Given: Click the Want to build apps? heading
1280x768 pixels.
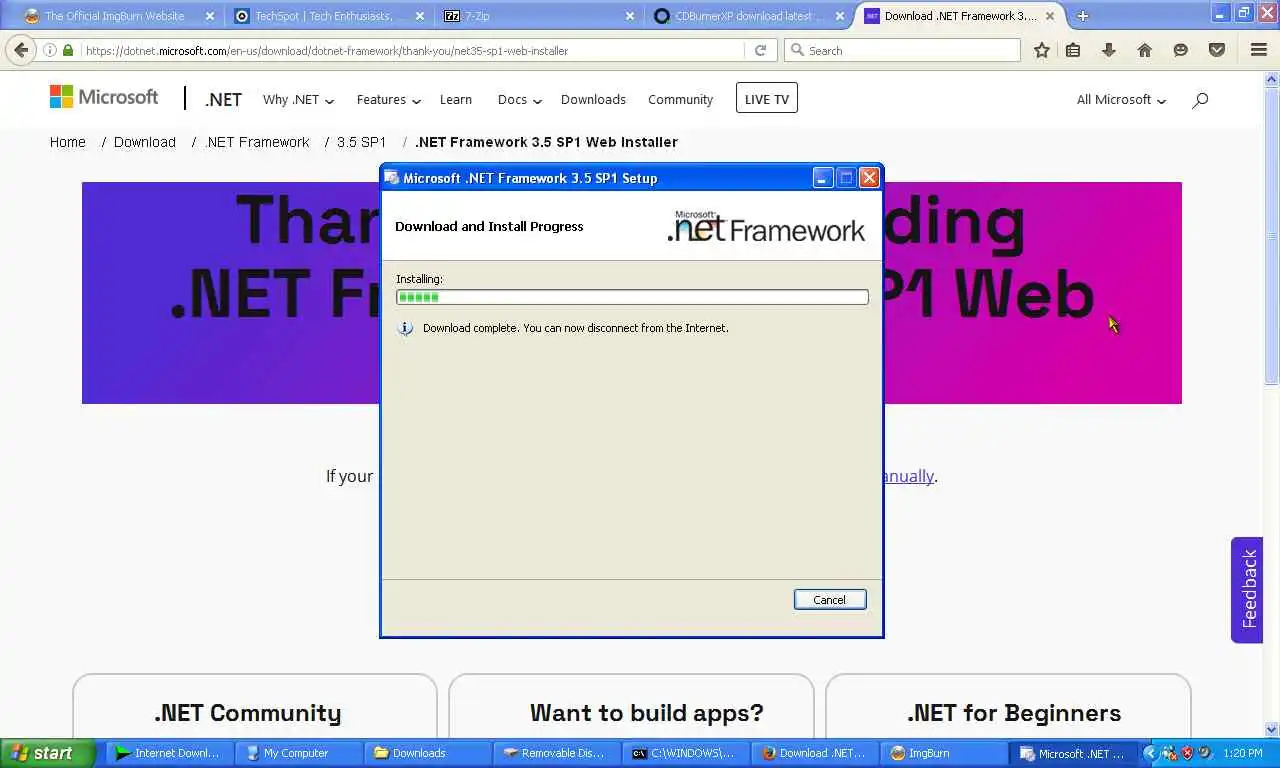Looking at the screenshot, I should [x=646, y=713].
